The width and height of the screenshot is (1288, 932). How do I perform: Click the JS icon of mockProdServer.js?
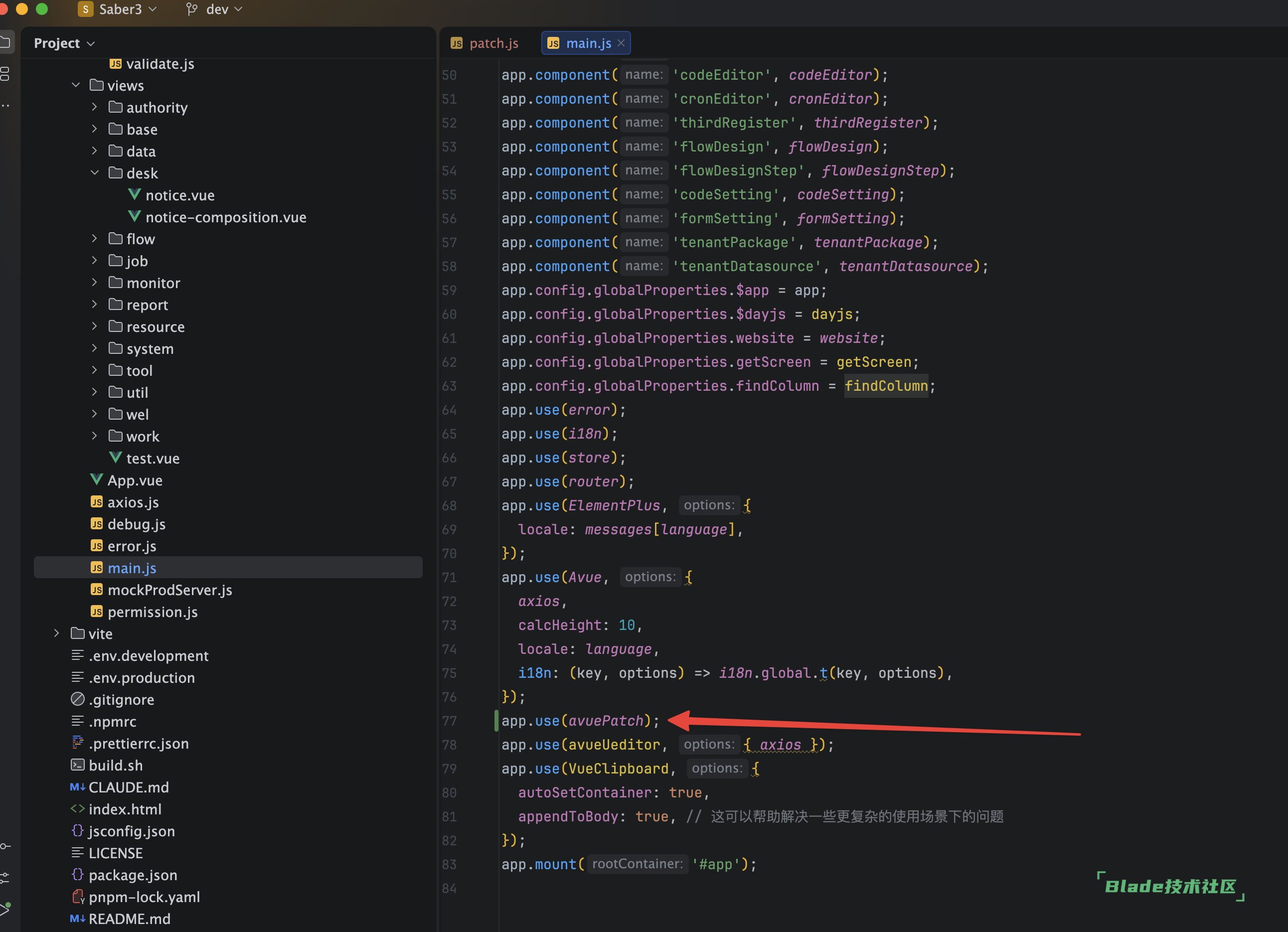(x=97, y=590)
